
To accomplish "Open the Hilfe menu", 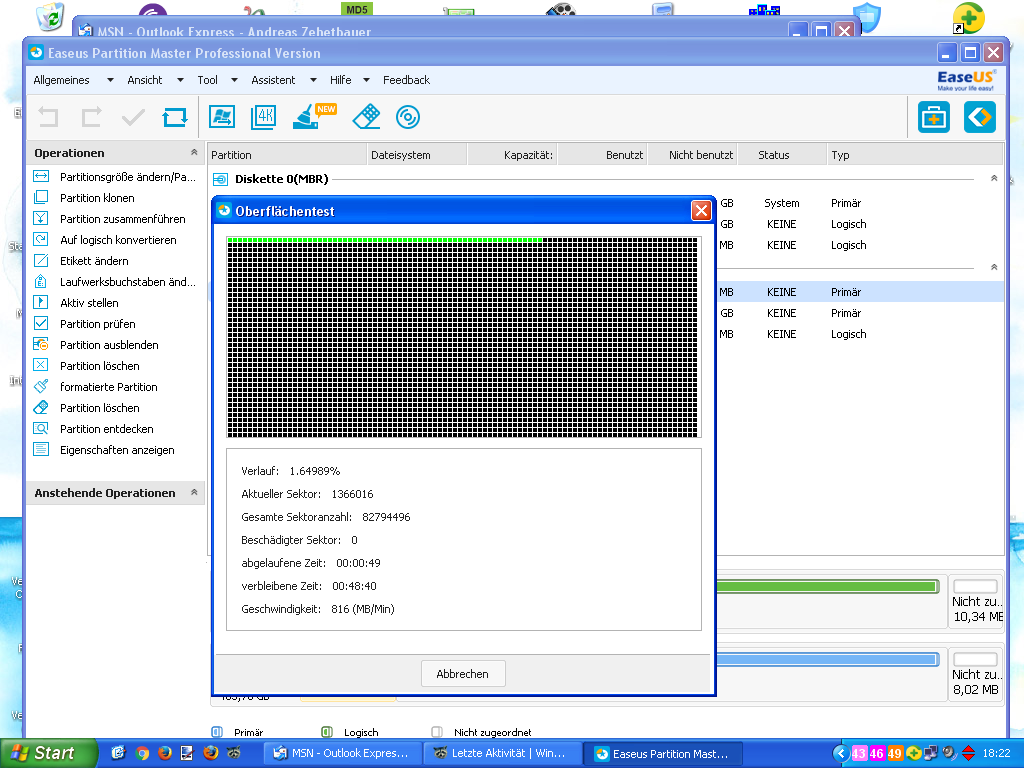I will click(340, 80).
